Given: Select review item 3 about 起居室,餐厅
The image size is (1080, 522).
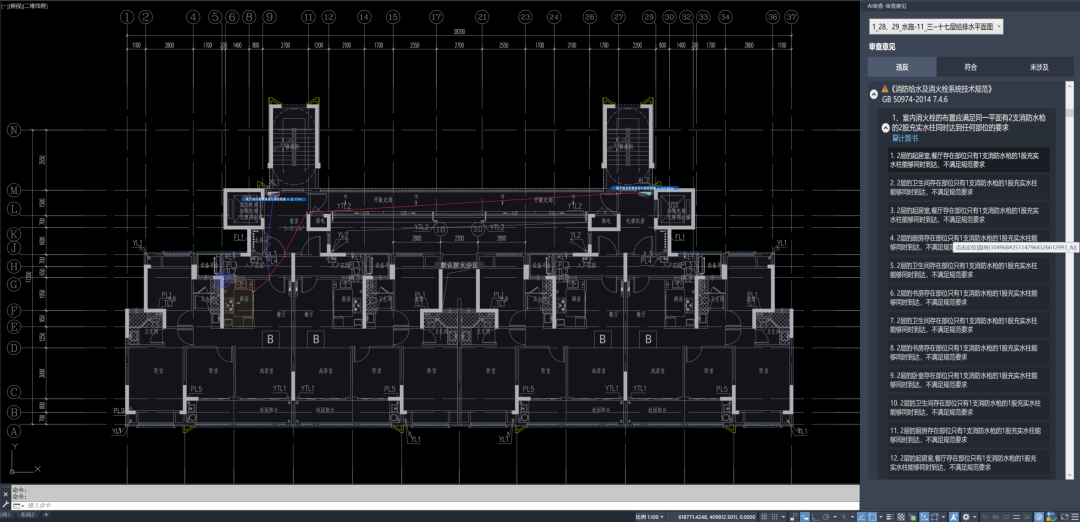Looking at the screenshot, I should pyautogui.click(x=968, y=215).
